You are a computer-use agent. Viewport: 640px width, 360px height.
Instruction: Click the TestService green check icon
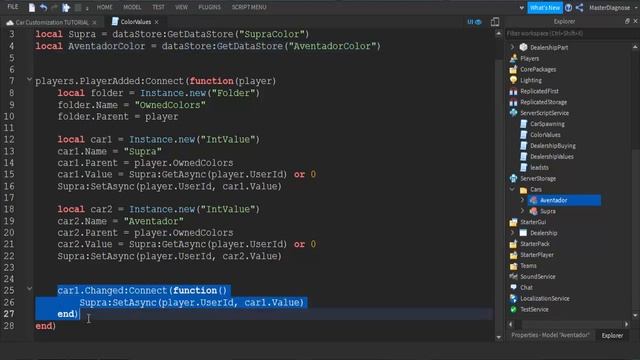[513, 309]
